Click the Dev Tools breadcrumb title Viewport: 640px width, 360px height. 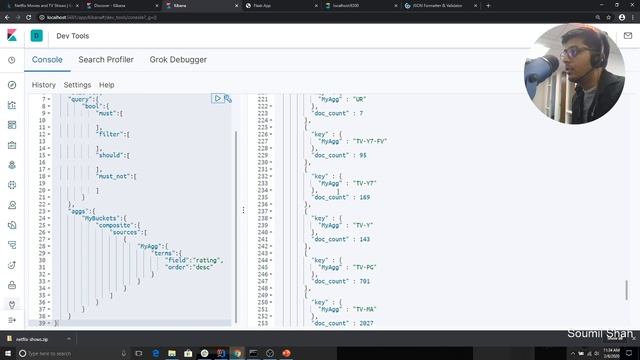pos(73,36)
